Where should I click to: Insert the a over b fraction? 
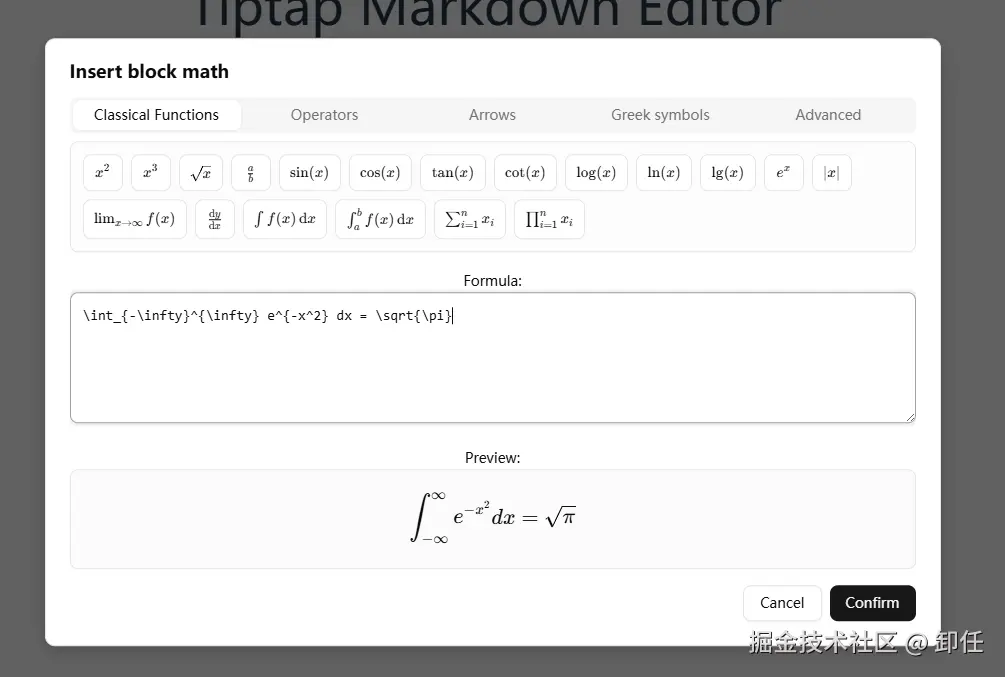251,172
